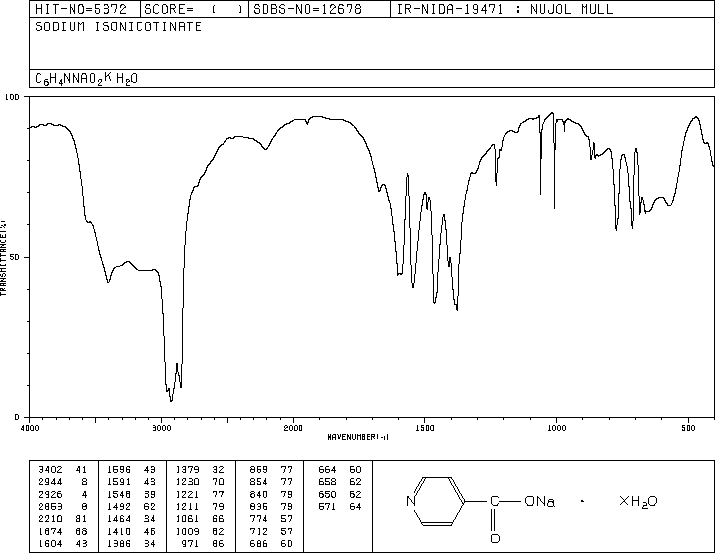Viewport: 715px width, 553px height.
Task: Click the HIT-NO=5372 header cell
Action: [85, 9]
